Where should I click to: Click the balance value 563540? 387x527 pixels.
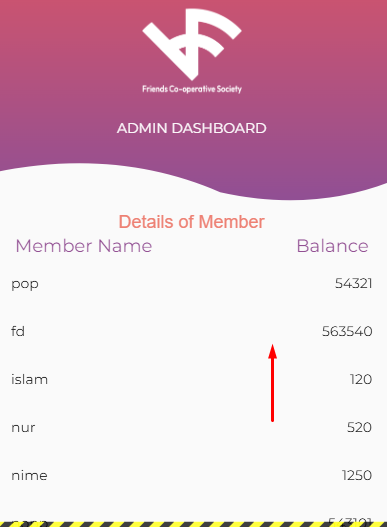point(347,331)
